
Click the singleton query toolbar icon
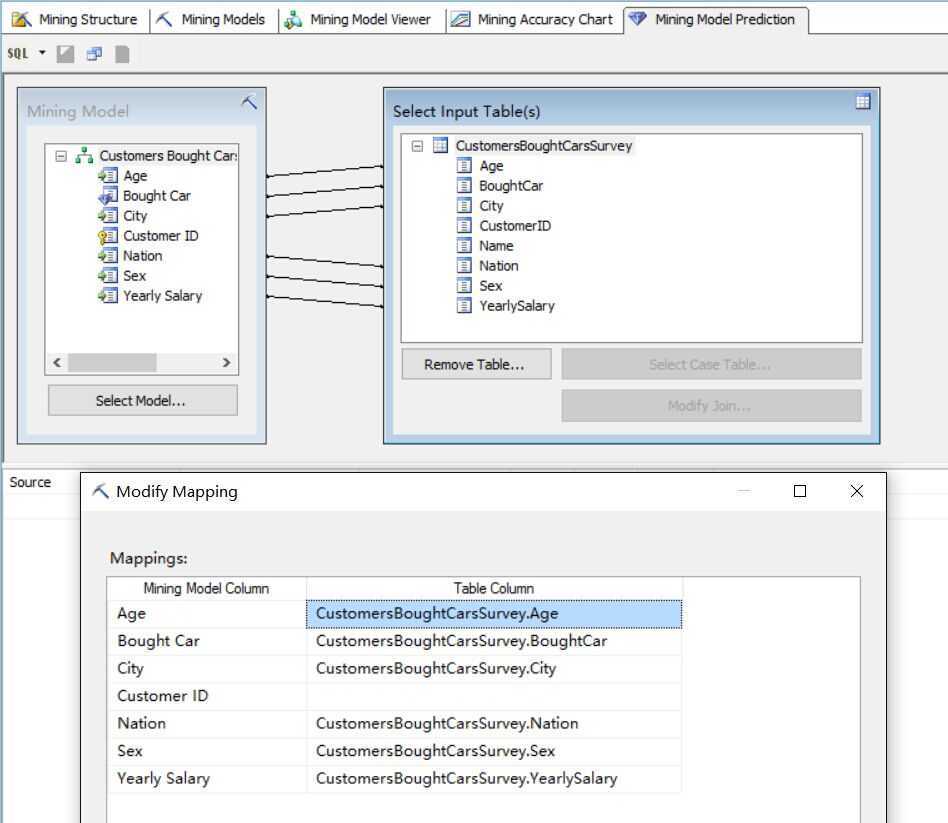(94, 54)
